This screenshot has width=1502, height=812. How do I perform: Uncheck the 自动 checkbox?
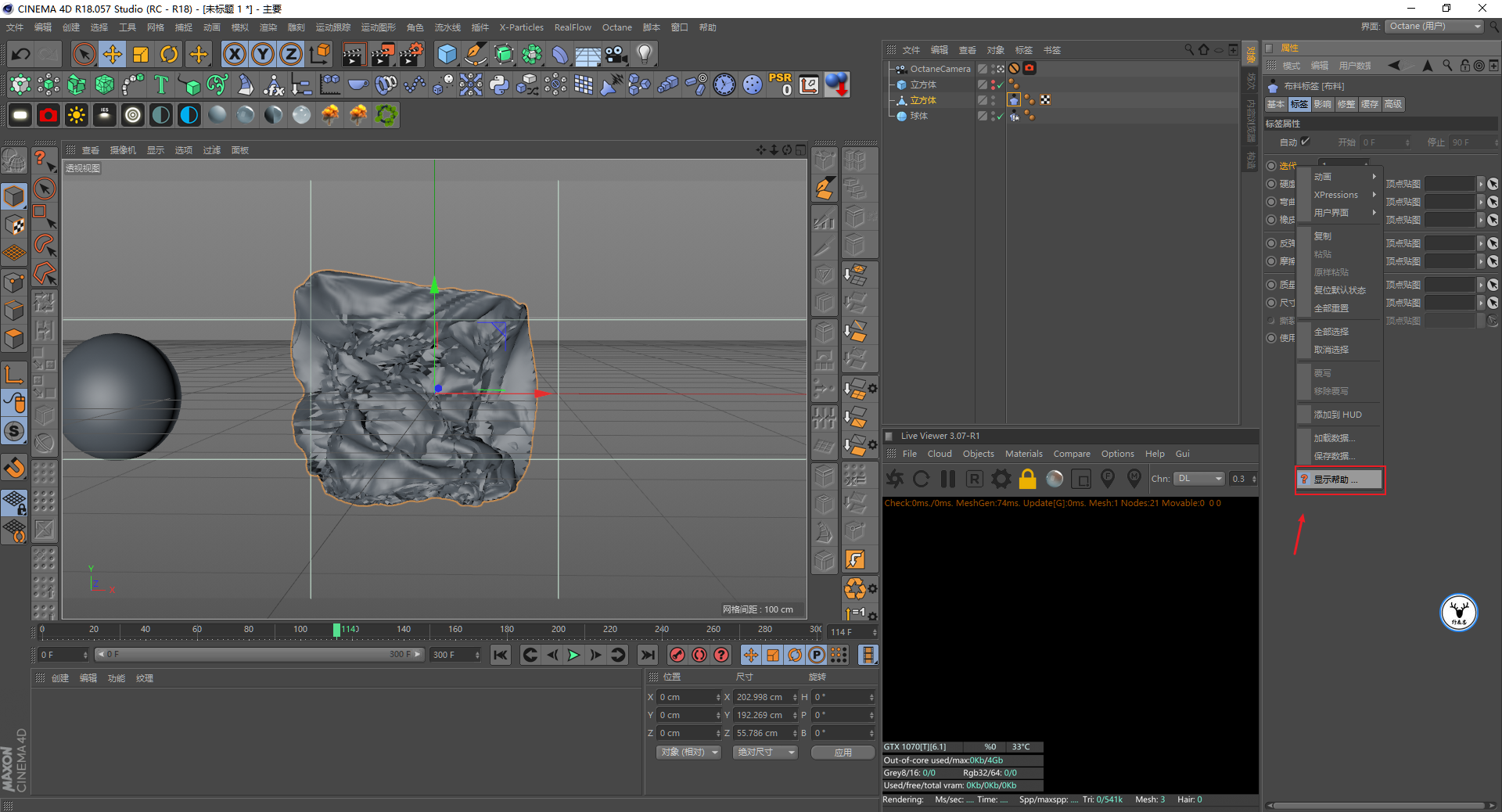[x=1306, y=142]
